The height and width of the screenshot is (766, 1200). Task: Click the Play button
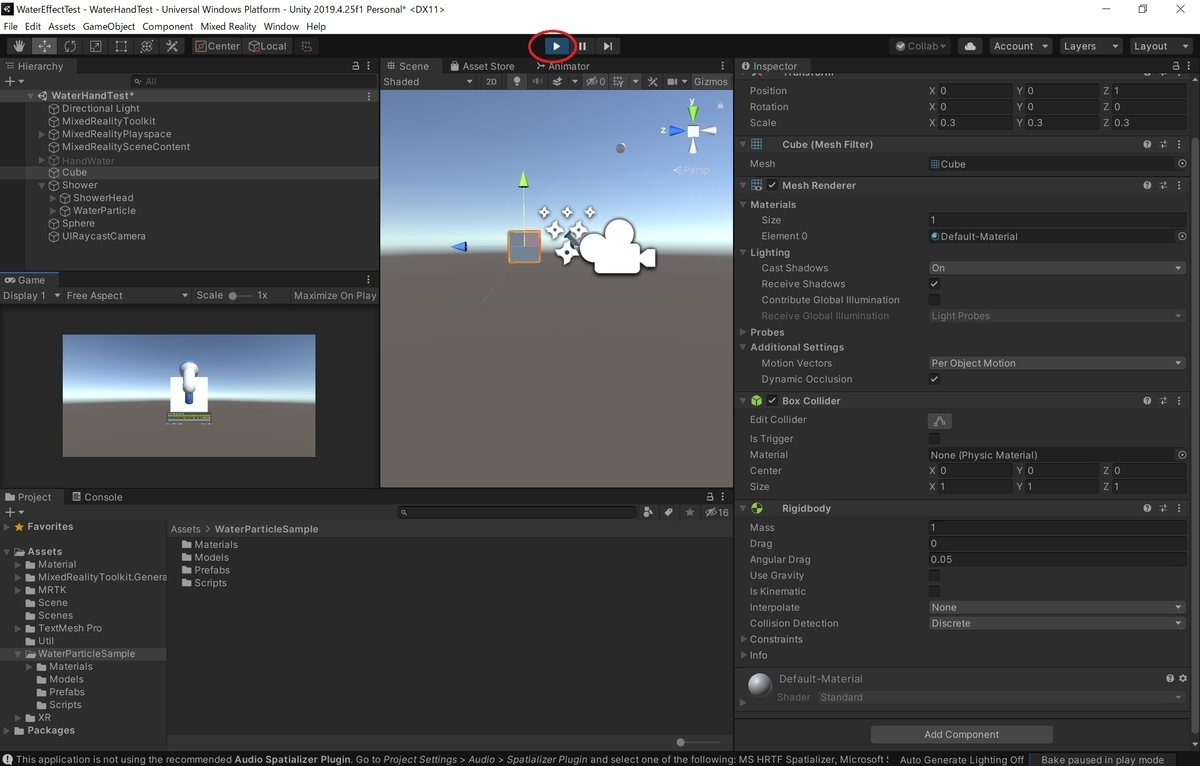click(x=556, y=46)
